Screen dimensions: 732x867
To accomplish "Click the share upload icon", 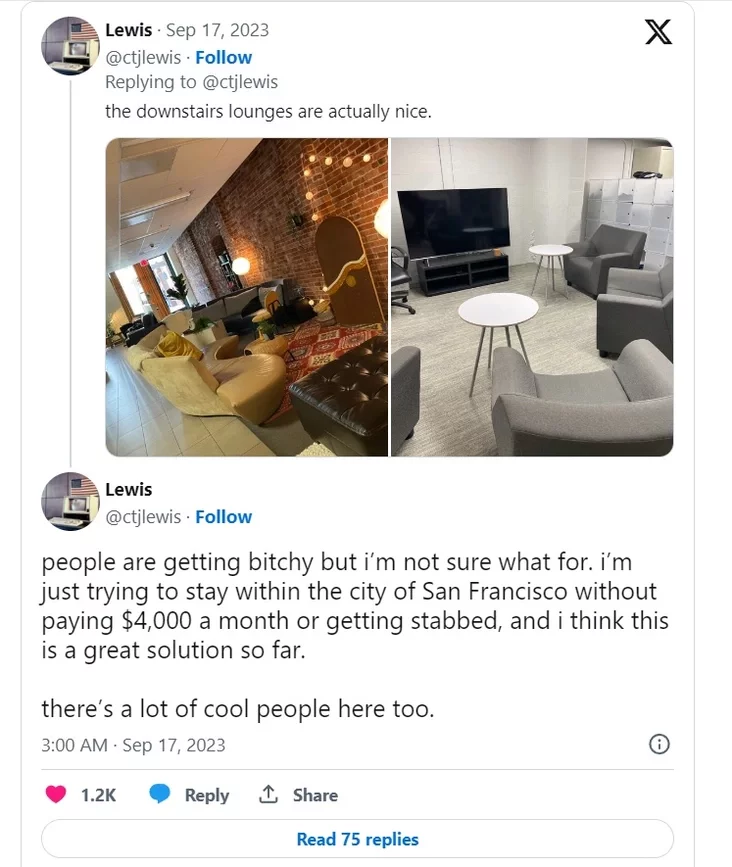I will point(268,795).
